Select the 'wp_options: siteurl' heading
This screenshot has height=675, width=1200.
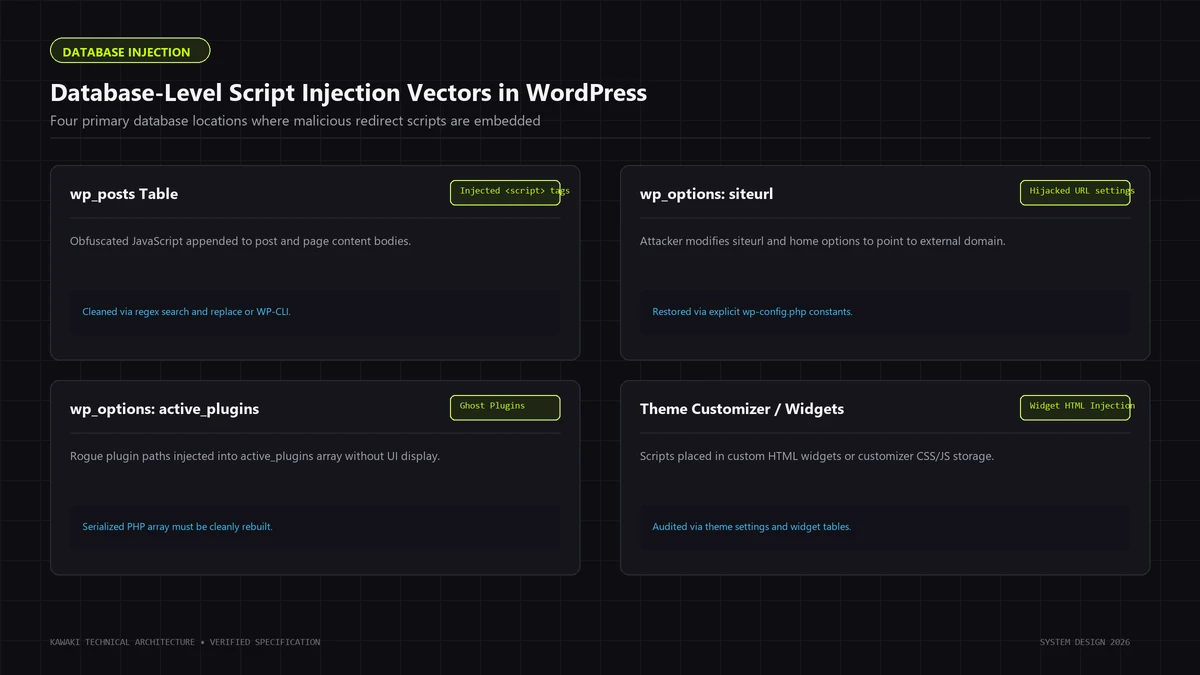706,194
